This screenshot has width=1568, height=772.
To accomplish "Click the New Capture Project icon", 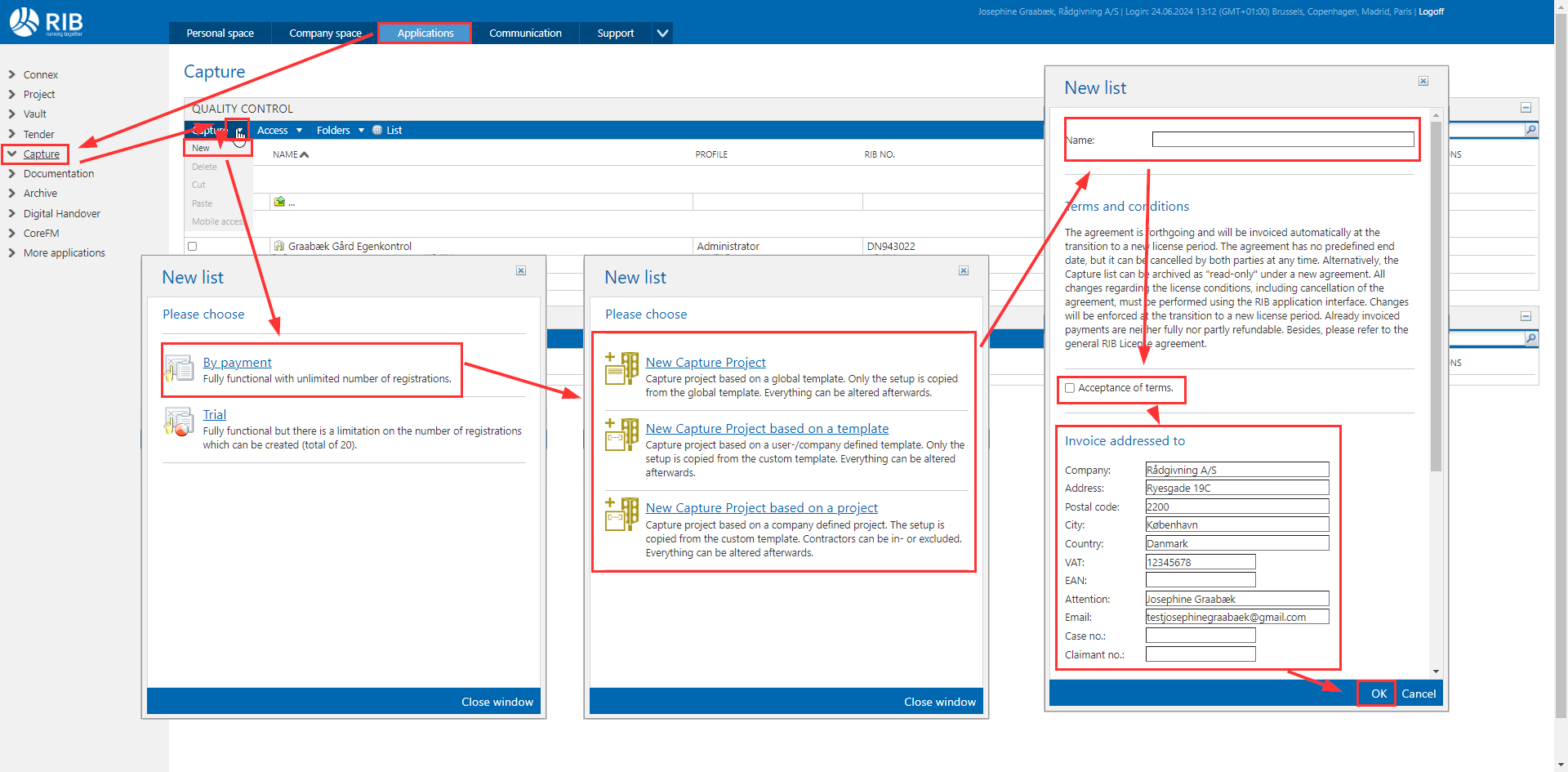I will (621, 368).
